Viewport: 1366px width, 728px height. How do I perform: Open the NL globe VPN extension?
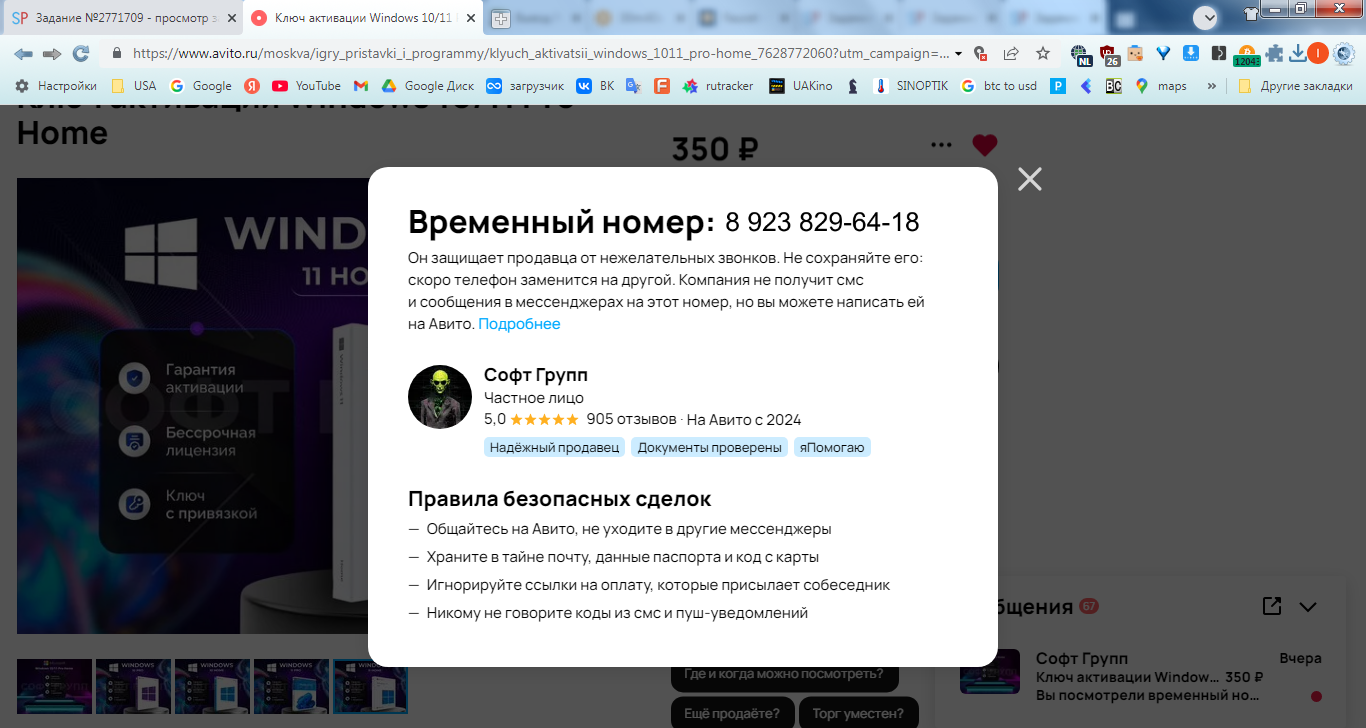click(1079, 54)
